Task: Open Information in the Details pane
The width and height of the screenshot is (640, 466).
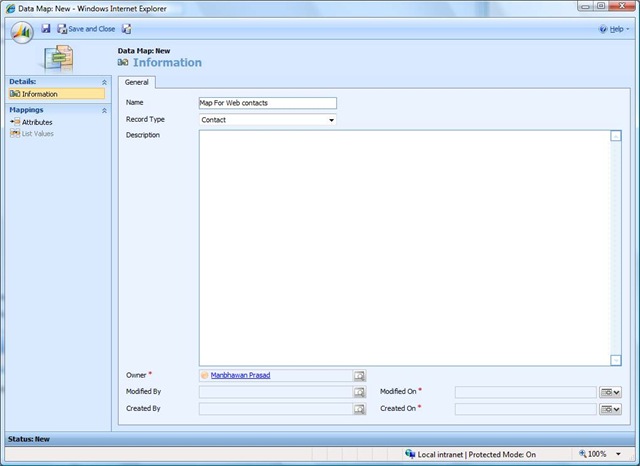Action: click(39, 94)
